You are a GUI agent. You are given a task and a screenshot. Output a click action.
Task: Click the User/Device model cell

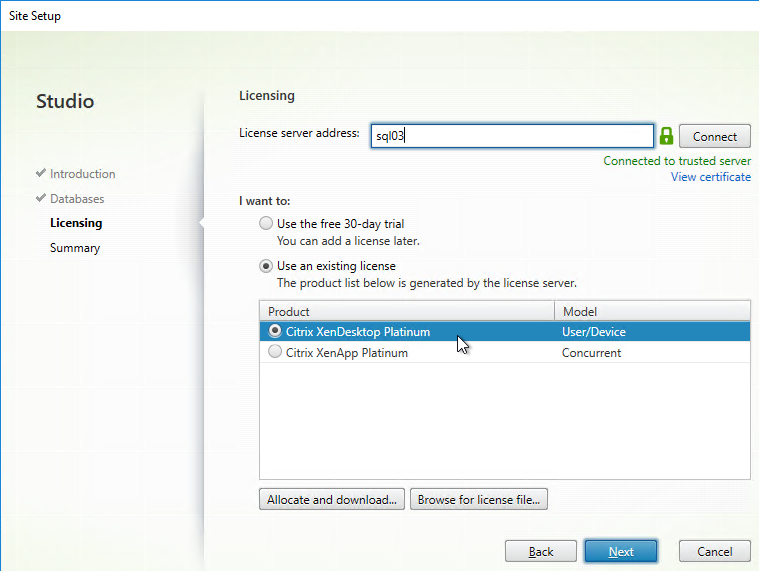pos(593,332)
